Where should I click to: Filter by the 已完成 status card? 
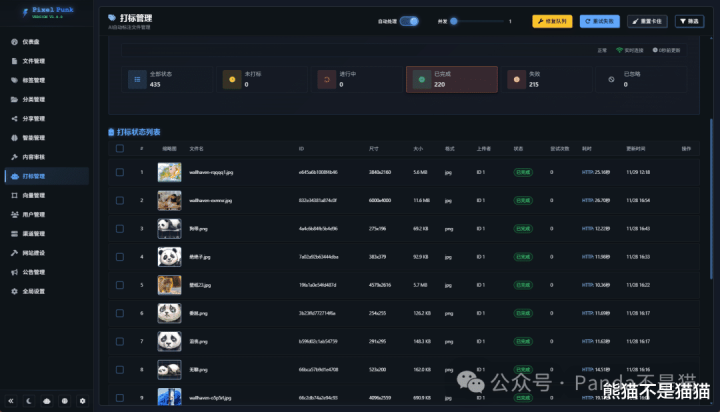point(451,80)
